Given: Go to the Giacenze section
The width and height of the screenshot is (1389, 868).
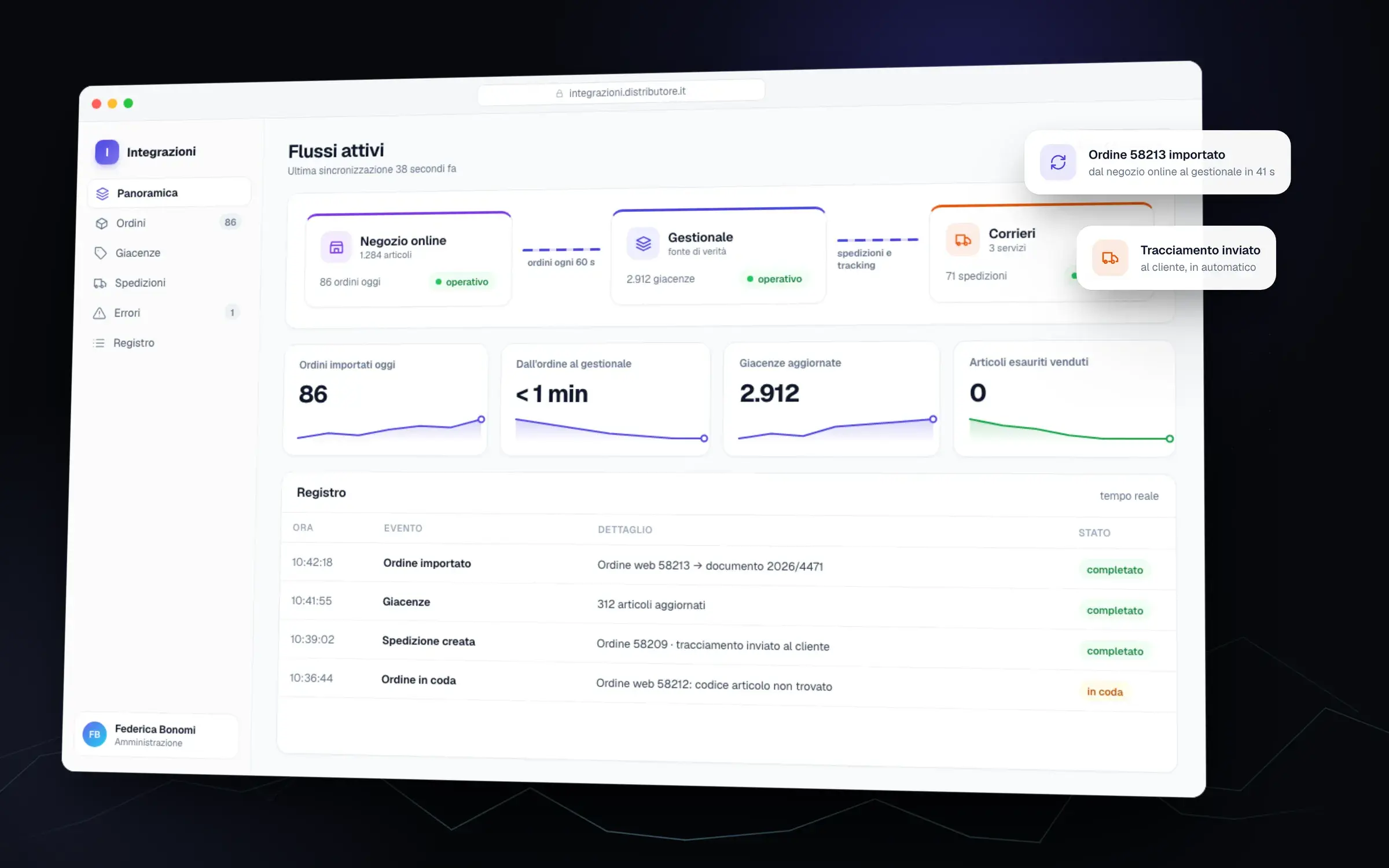Looking at the screenshot, I should point(167,253).
